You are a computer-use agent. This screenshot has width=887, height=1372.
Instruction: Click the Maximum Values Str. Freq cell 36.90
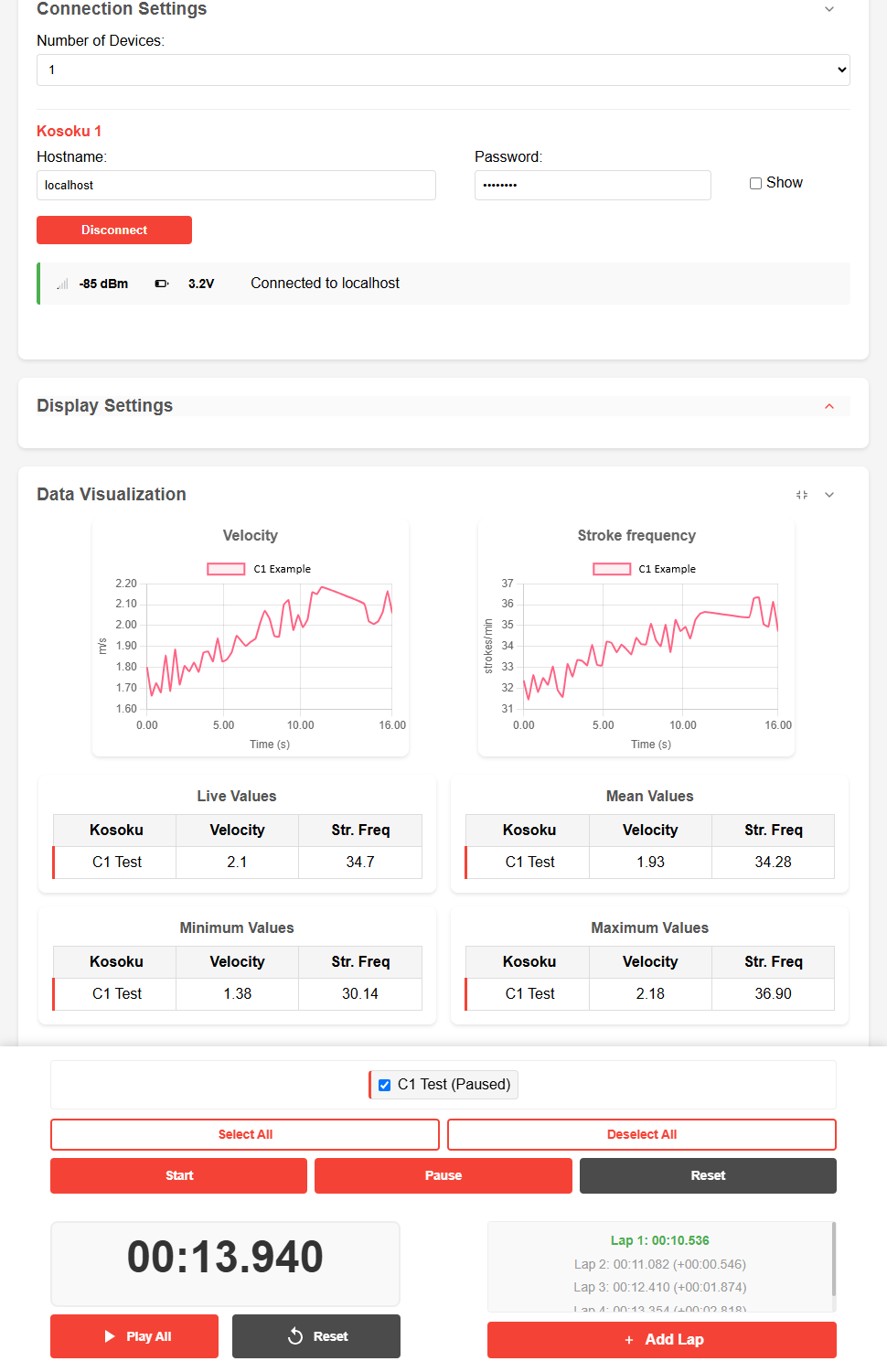click(774, 993)
